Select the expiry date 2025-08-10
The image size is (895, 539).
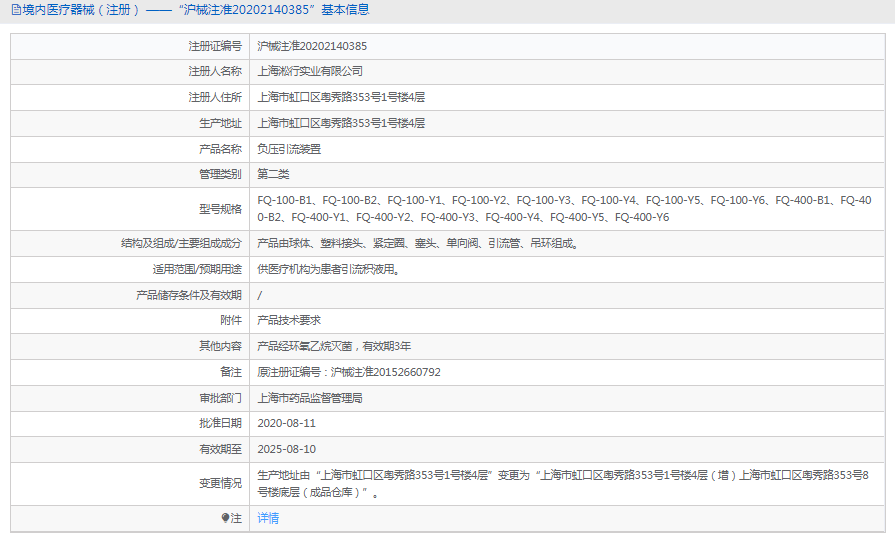point(287,449)
